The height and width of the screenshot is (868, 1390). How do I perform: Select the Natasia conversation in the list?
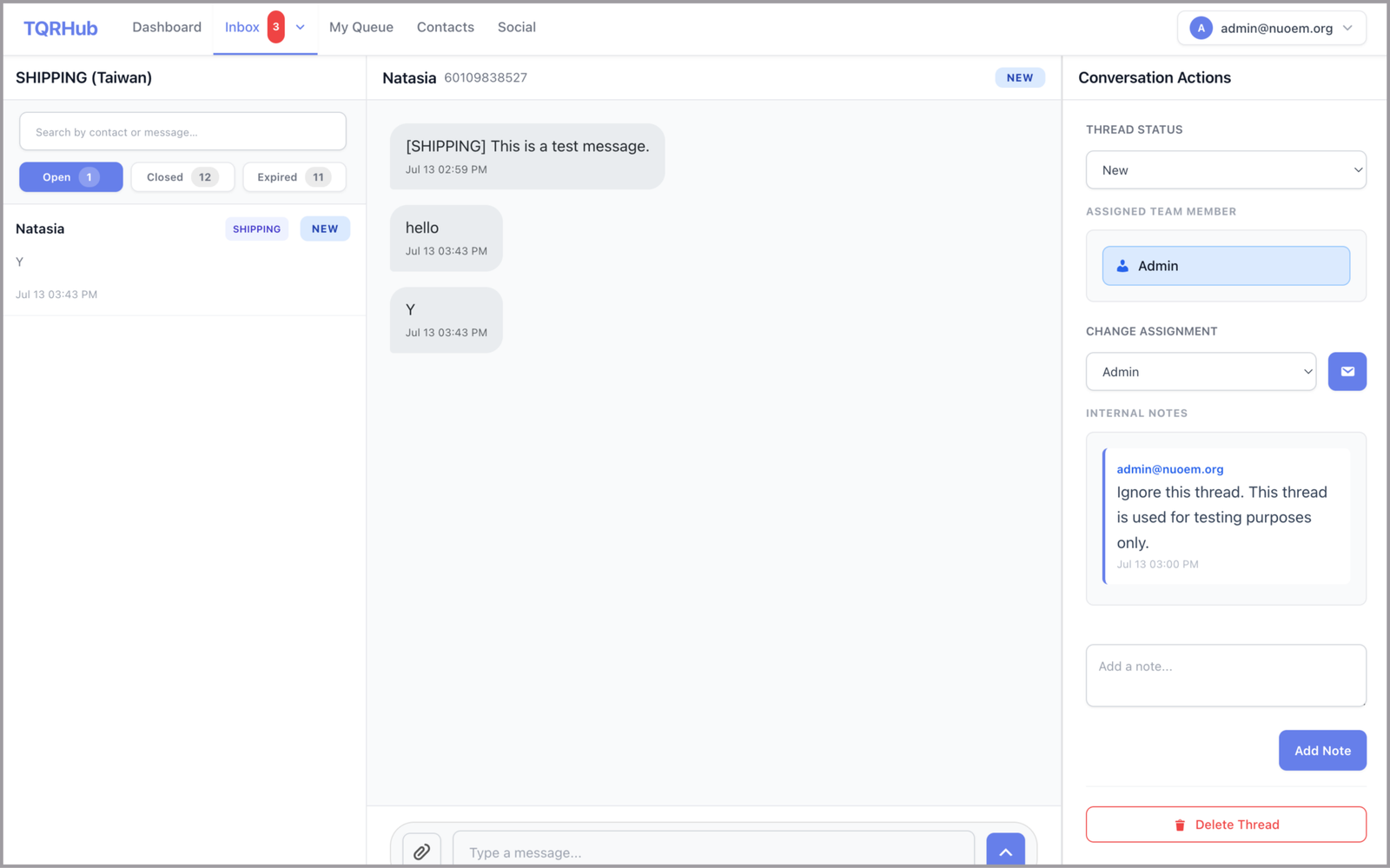point(183,260)
